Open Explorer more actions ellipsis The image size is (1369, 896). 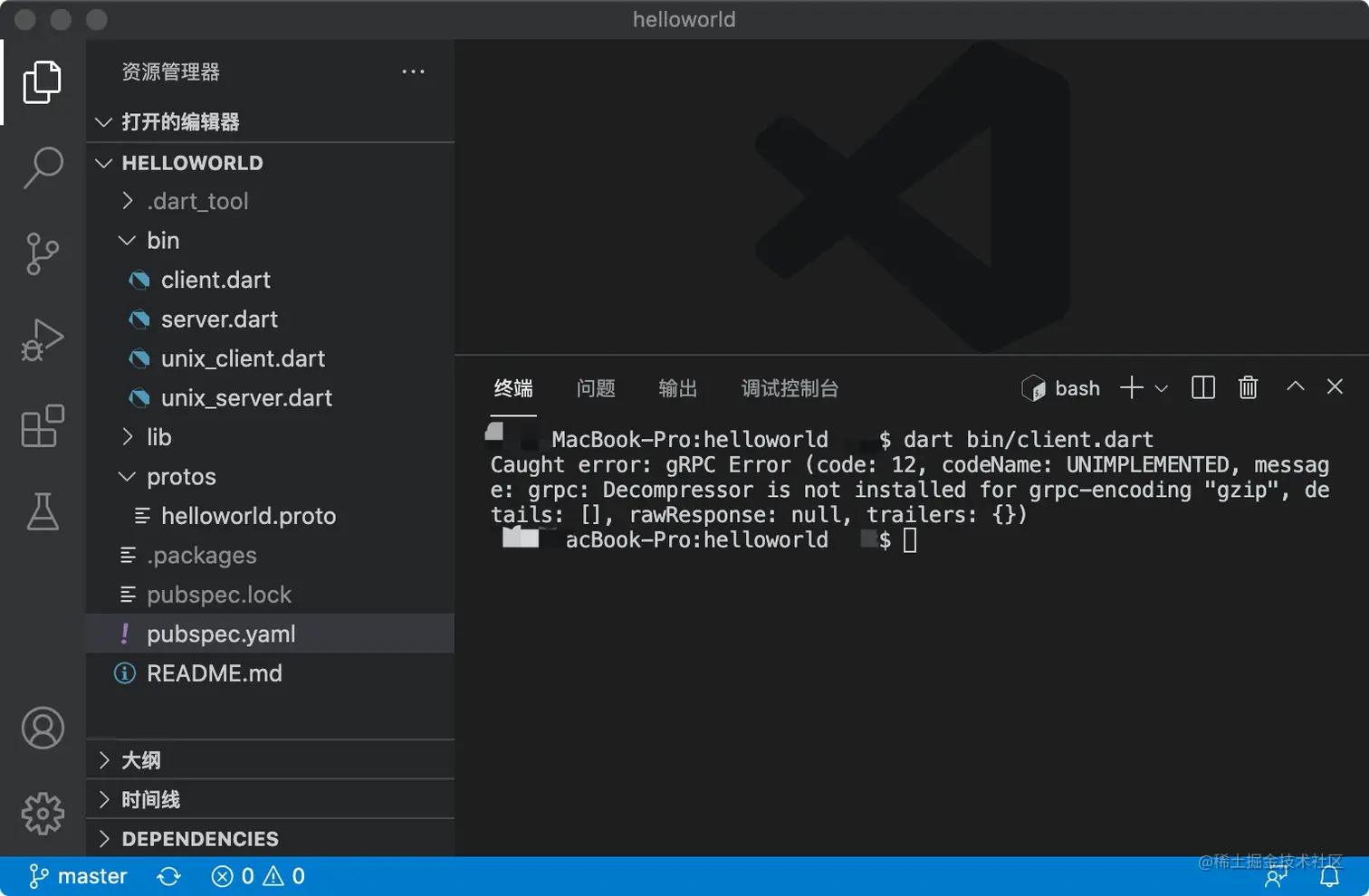(413, 71)
